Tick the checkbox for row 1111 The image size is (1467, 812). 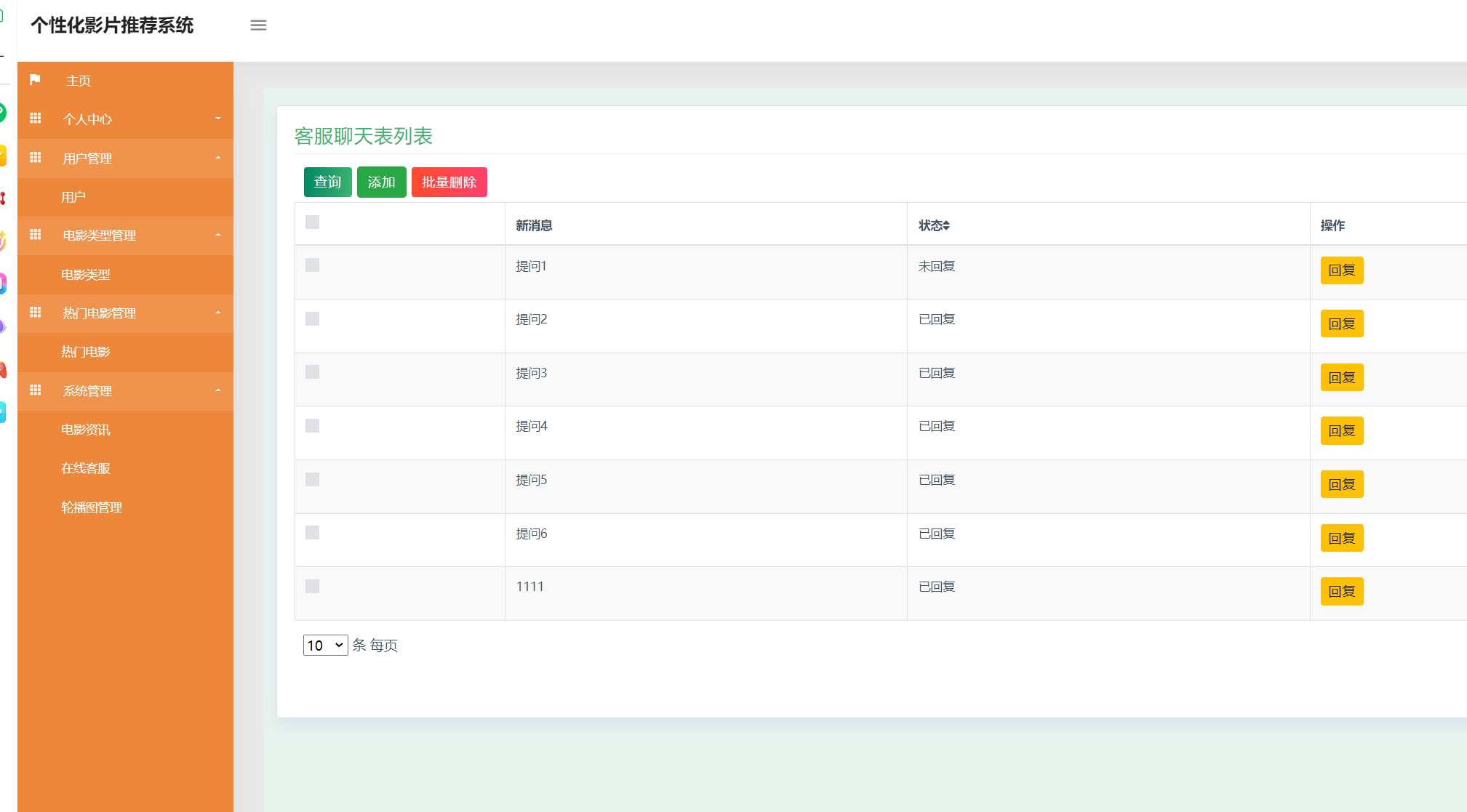point(312,587)
